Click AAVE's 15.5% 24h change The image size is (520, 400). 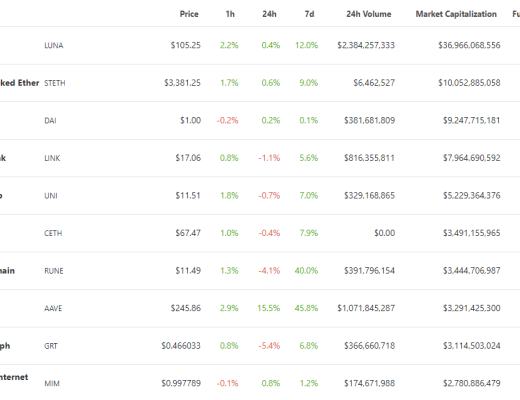coord(268,308)
